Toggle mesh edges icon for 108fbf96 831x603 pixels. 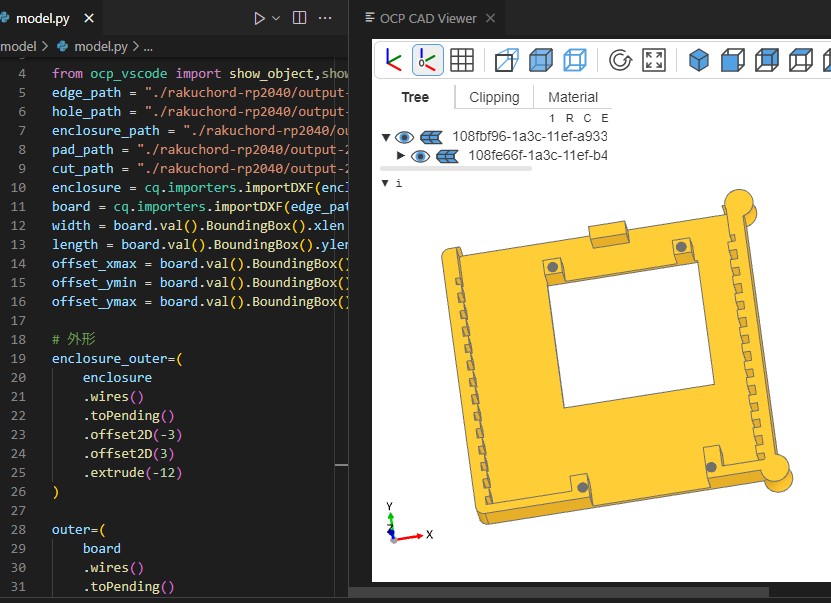pos(431,137)
